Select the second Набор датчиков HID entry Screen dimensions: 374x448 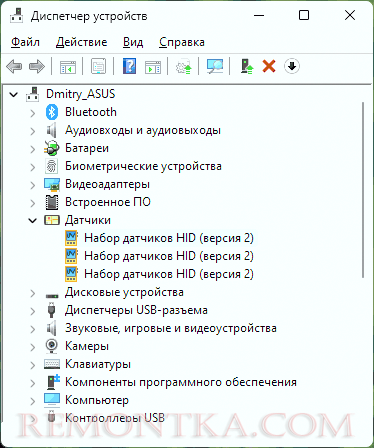169,256
